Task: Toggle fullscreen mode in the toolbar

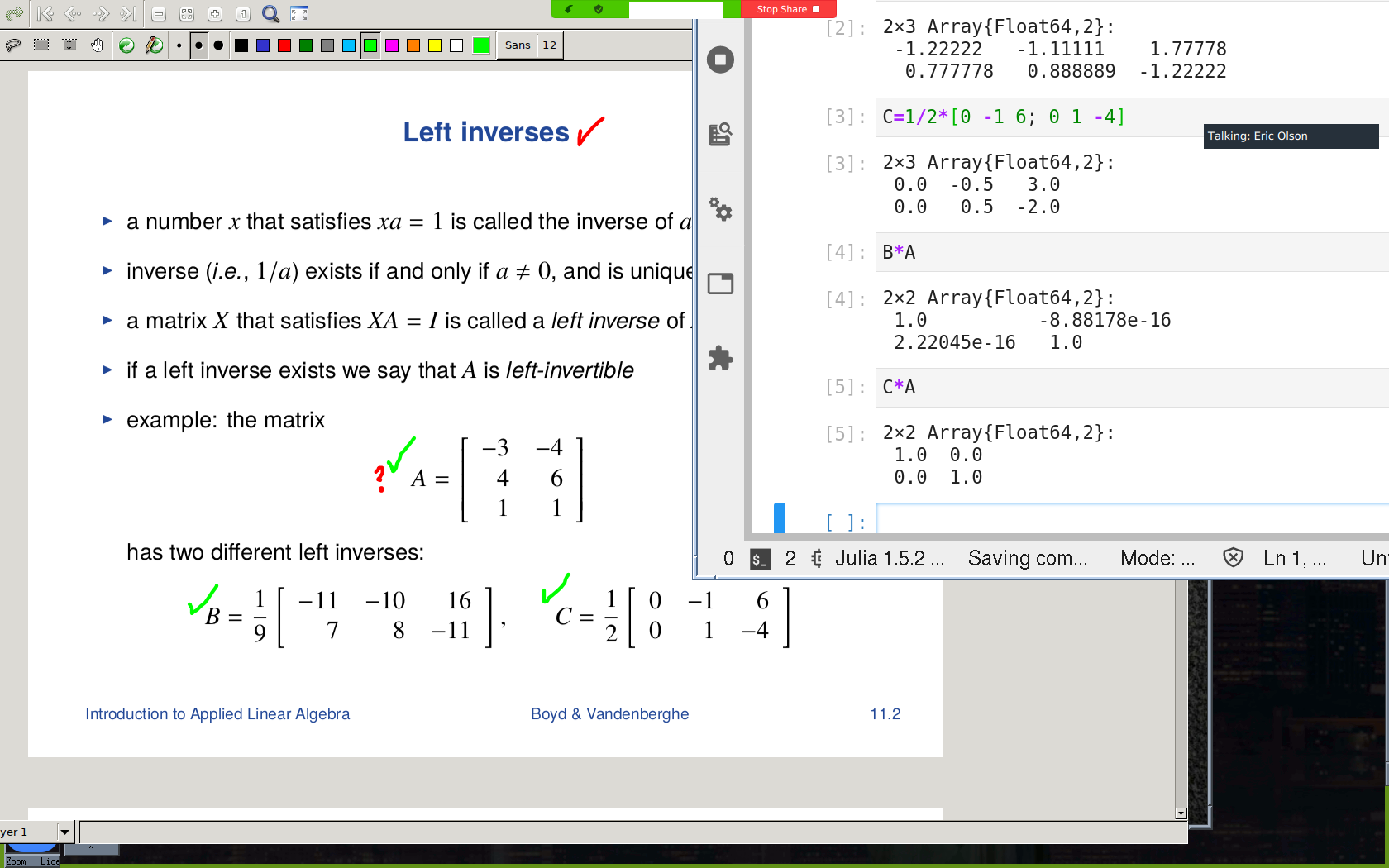Action: pos(299,14)
